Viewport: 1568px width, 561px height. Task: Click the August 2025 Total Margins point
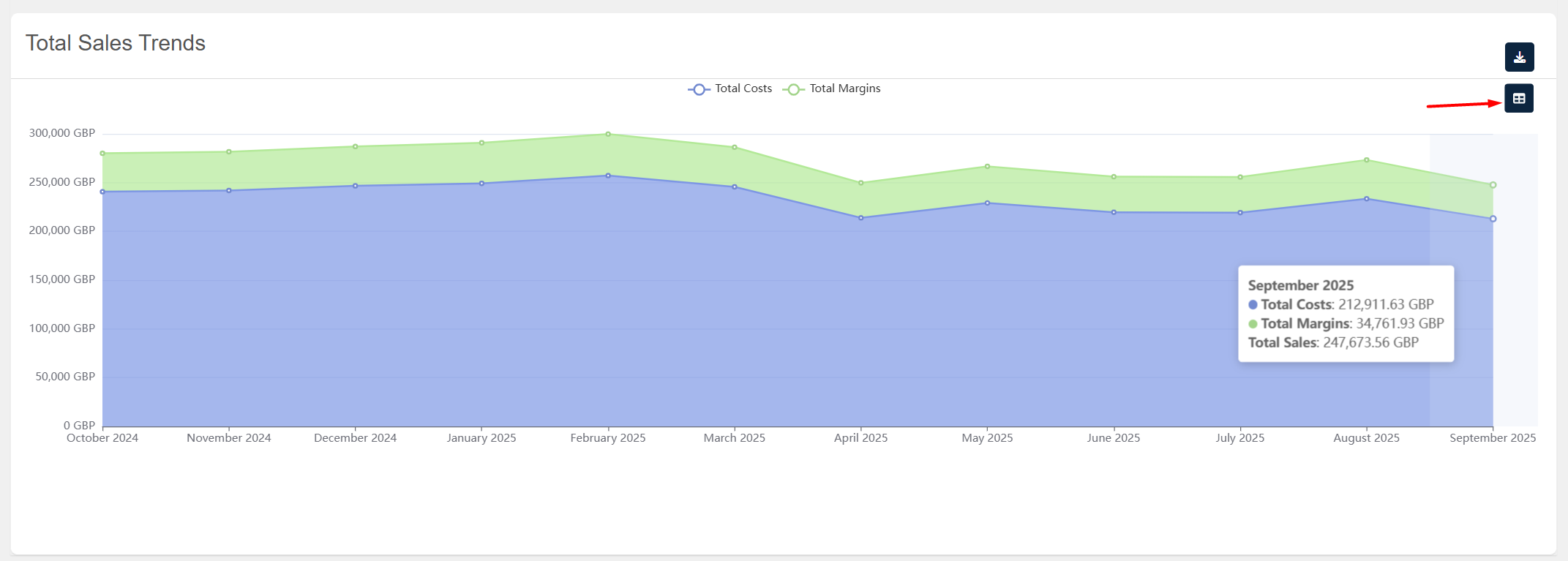point(1366,160)
